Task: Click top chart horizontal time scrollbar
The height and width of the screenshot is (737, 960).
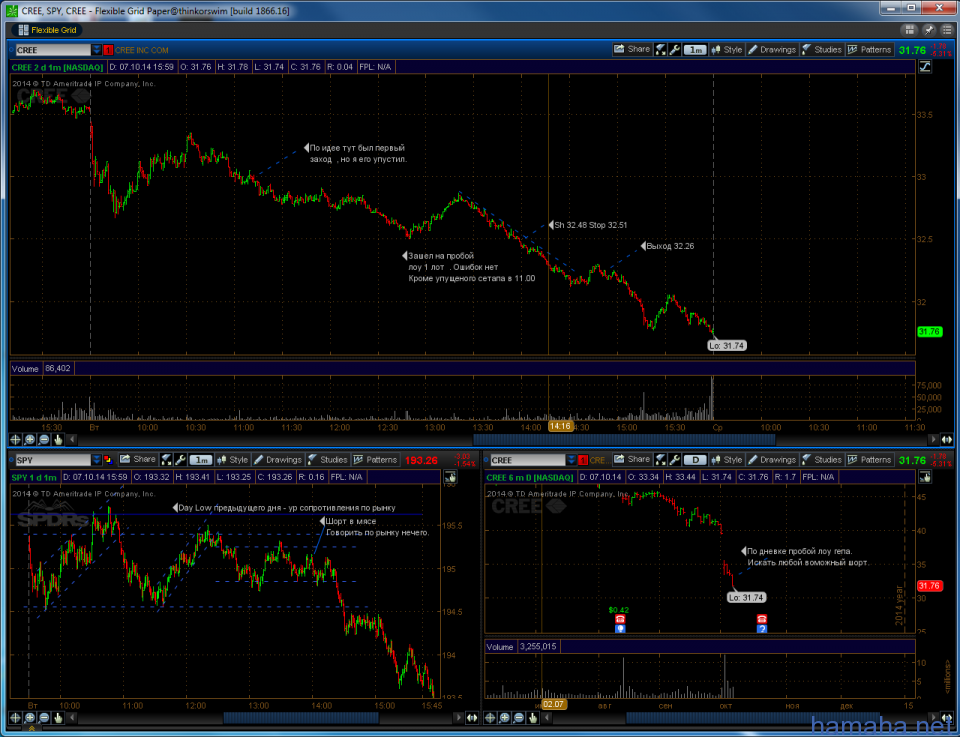Action: [624, 439]
